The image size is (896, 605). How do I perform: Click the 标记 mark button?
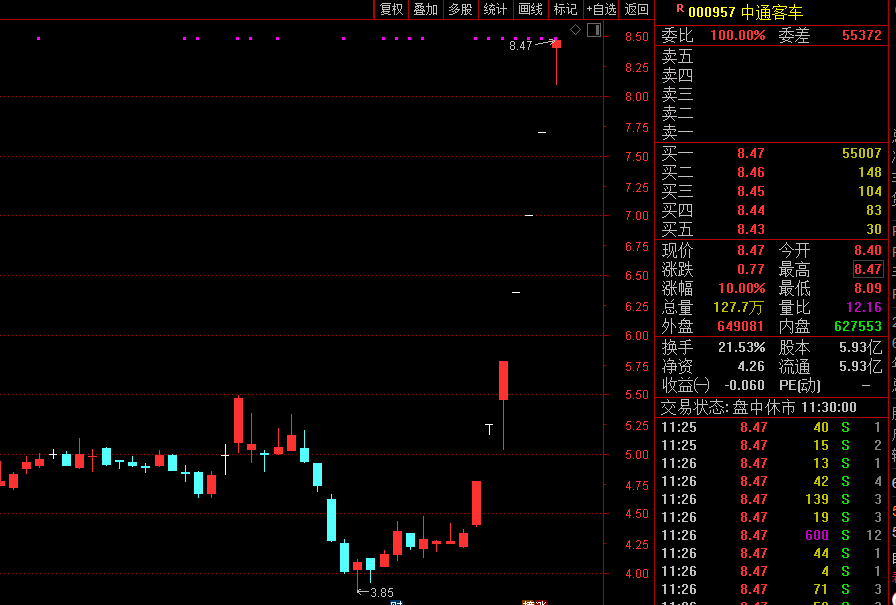(565, 10)
